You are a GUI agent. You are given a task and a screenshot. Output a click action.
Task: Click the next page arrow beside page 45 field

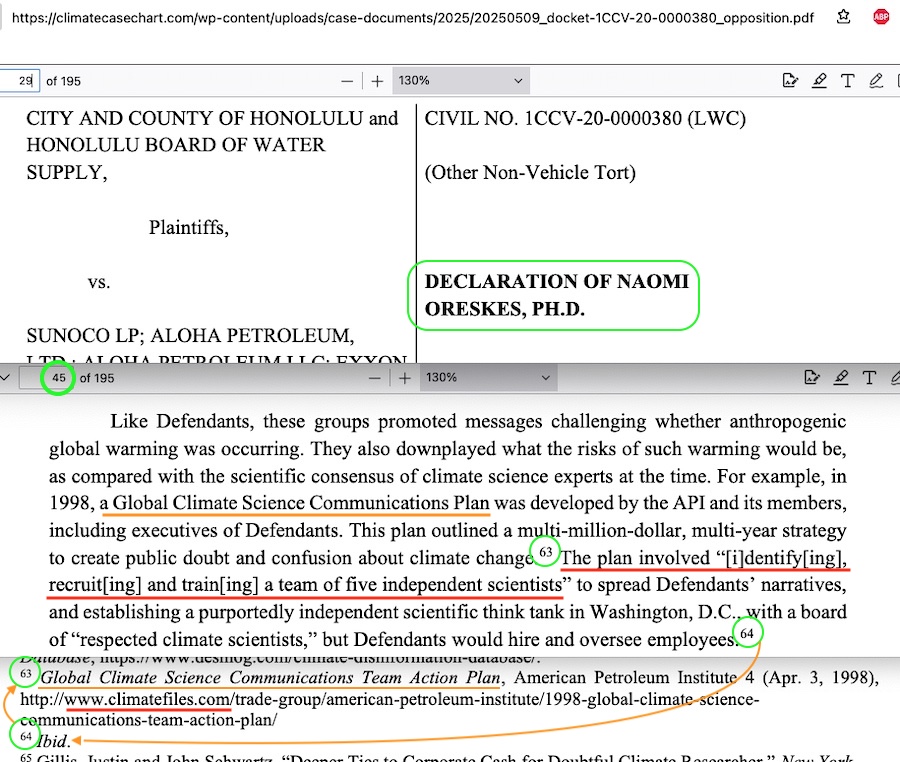(7, 378)
